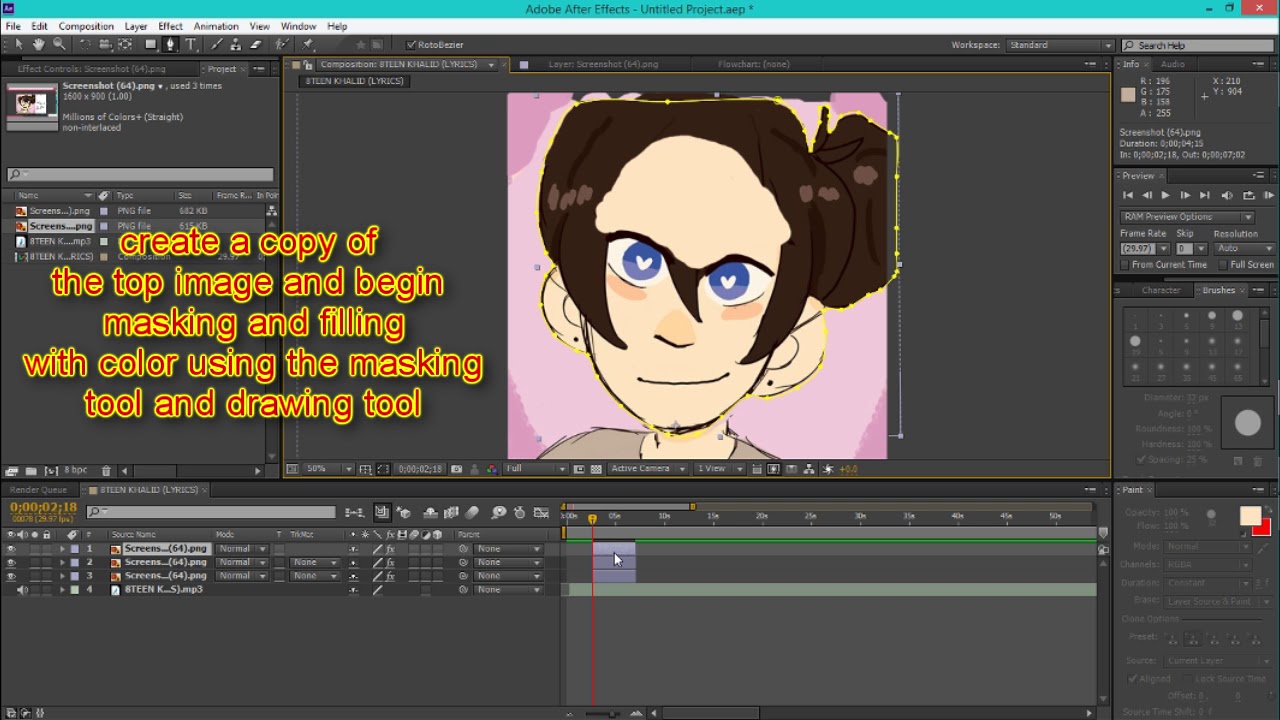Open the 50% magnification ratio dropdown
The width and height of the screenshot is (1280, 720).
pyautogui.click(x=330, y=469)
